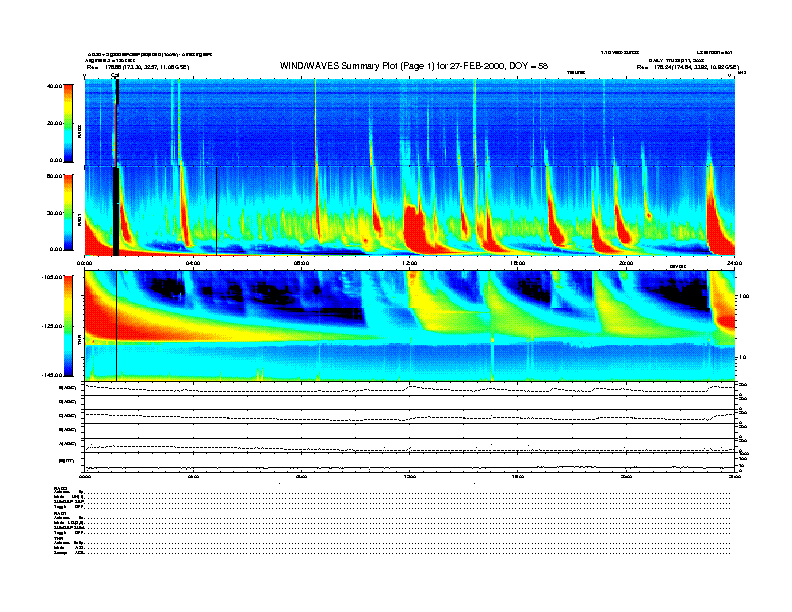Click the Cal marker above RAD2 panel
The width and height of the screenshot is (792, 612).
pos(115,75)
